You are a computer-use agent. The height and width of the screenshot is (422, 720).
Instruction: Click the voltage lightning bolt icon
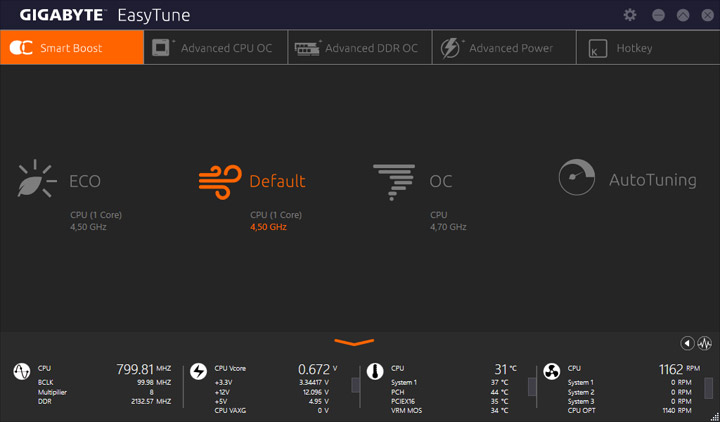point(198,371)
